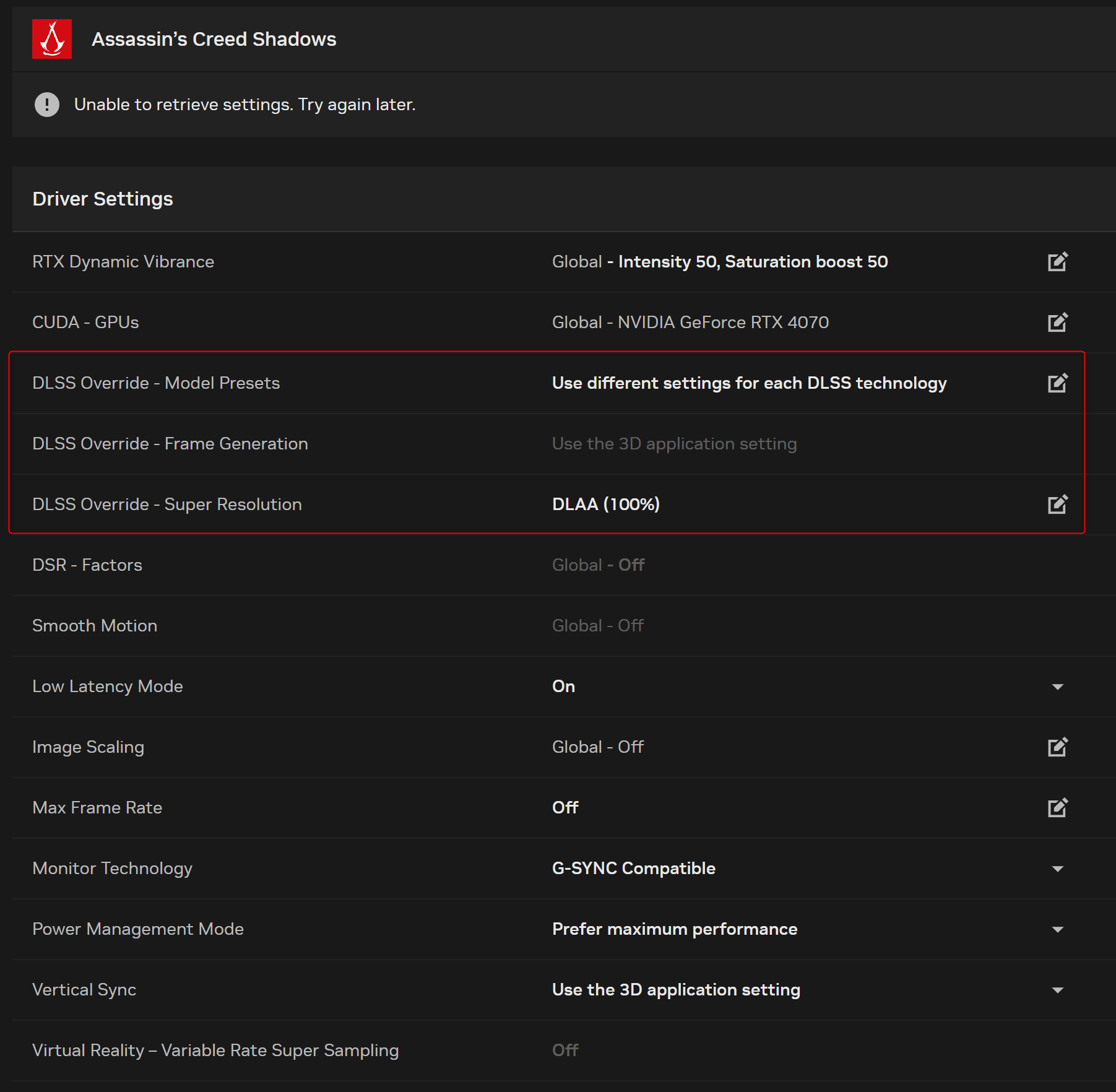Image resolution: width=1116 pixels, height=1092 pixels.
Task: Open the CUDA - GPUs edit icon
Action: [1057, 323]
